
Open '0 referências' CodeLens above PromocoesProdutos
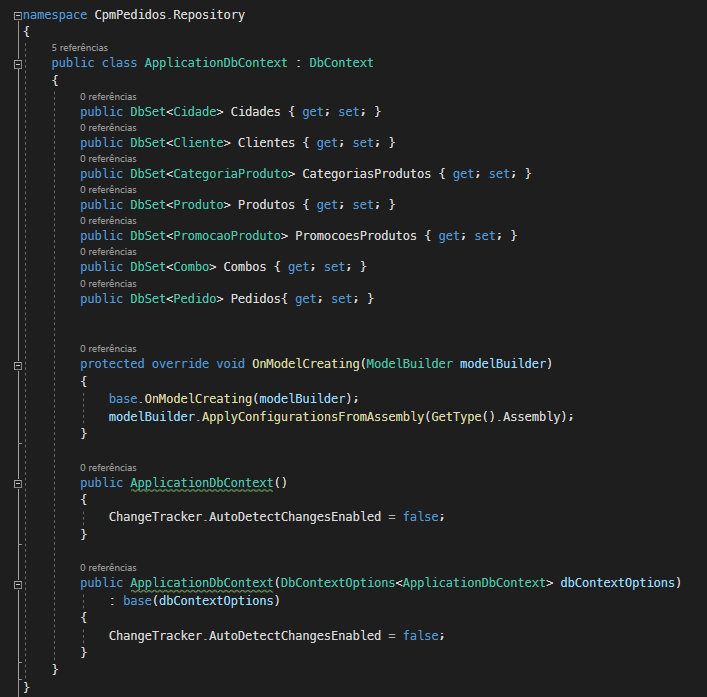tap(108, 221)
